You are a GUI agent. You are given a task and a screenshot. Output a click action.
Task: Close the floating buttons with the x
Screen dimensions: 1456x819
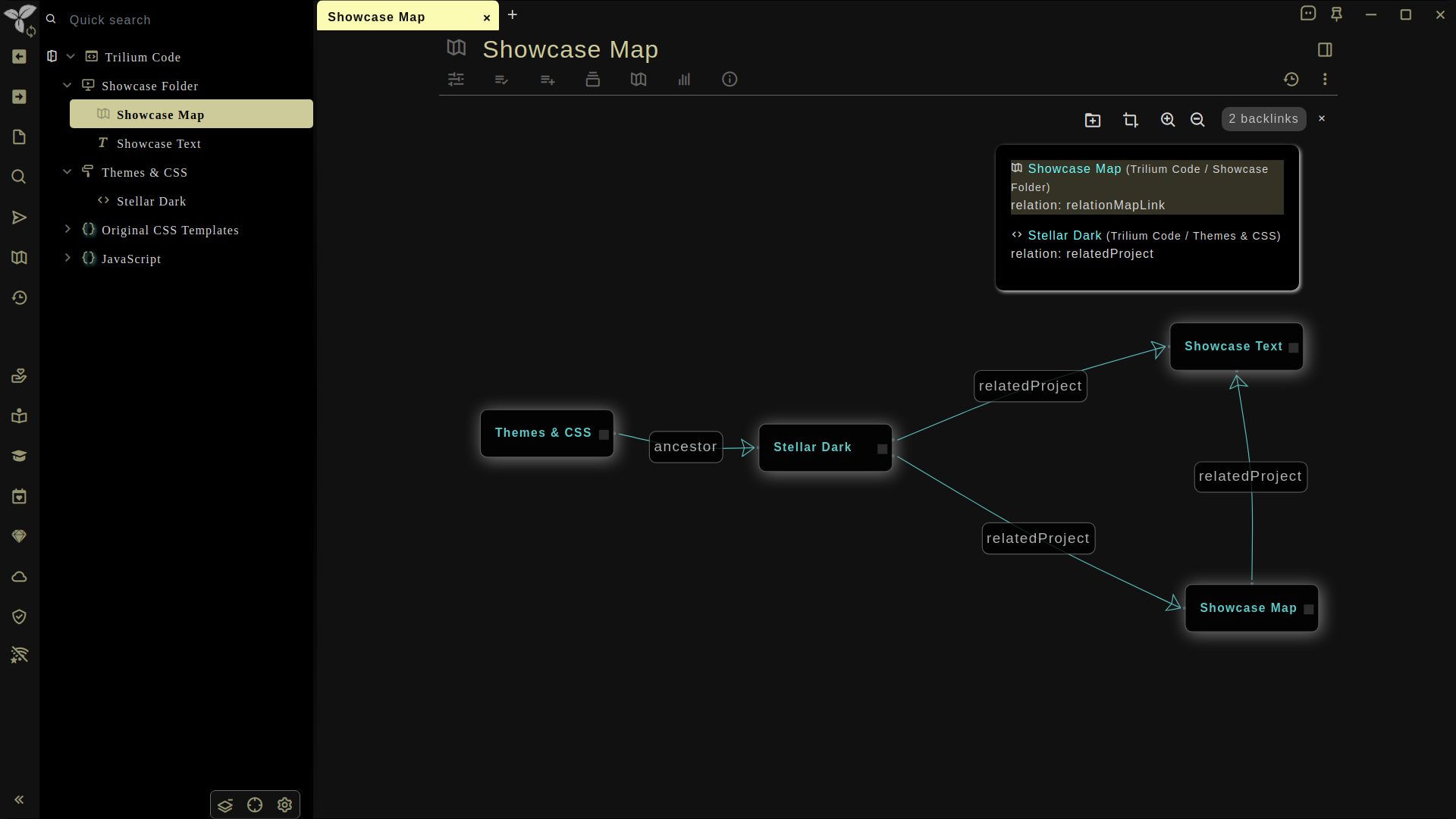click(x=1322, y=118)
